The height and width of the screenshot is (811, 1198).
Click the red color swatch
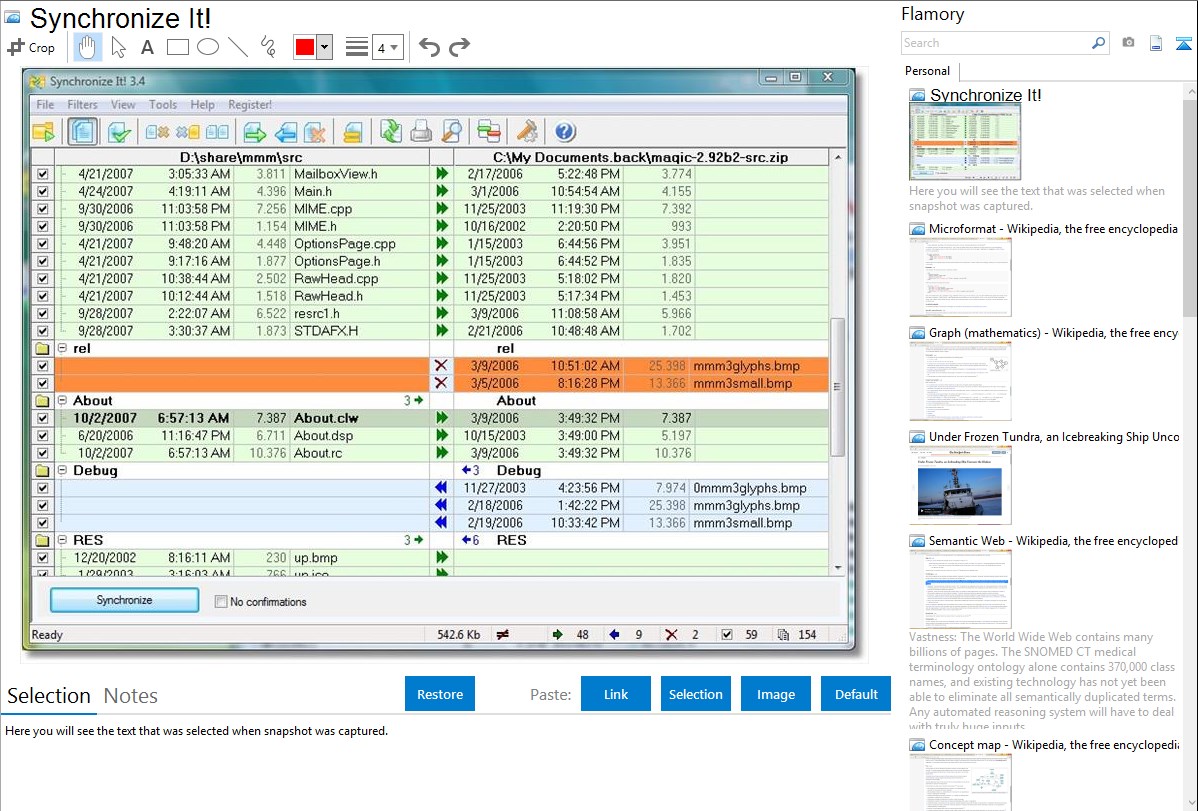click(304, 47)
